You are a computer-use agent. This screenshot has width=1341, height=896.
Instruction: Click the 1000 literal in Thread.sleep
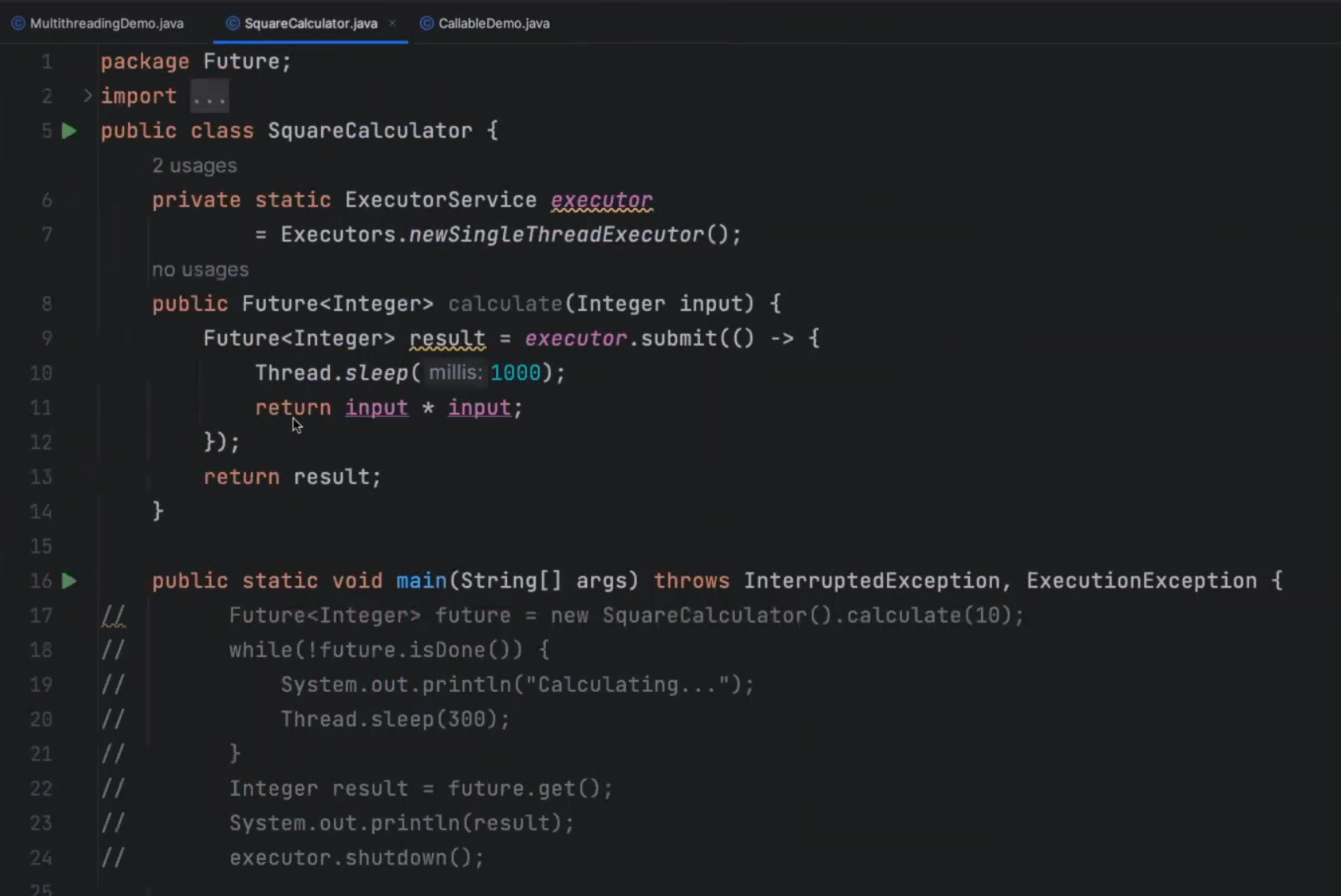tap(516, 373)
